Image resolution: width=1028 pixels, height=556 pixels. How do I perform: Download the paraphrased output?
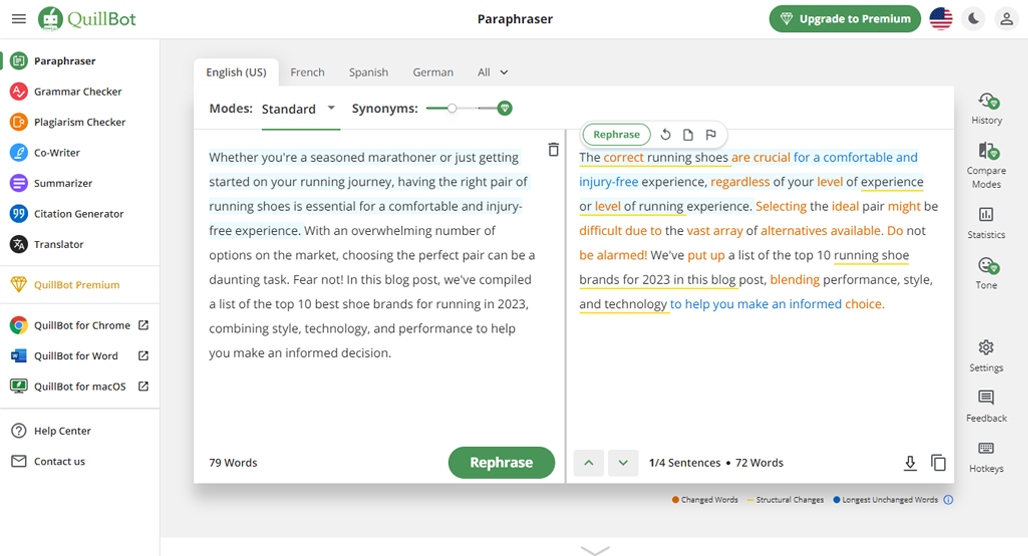pos(910,463)
